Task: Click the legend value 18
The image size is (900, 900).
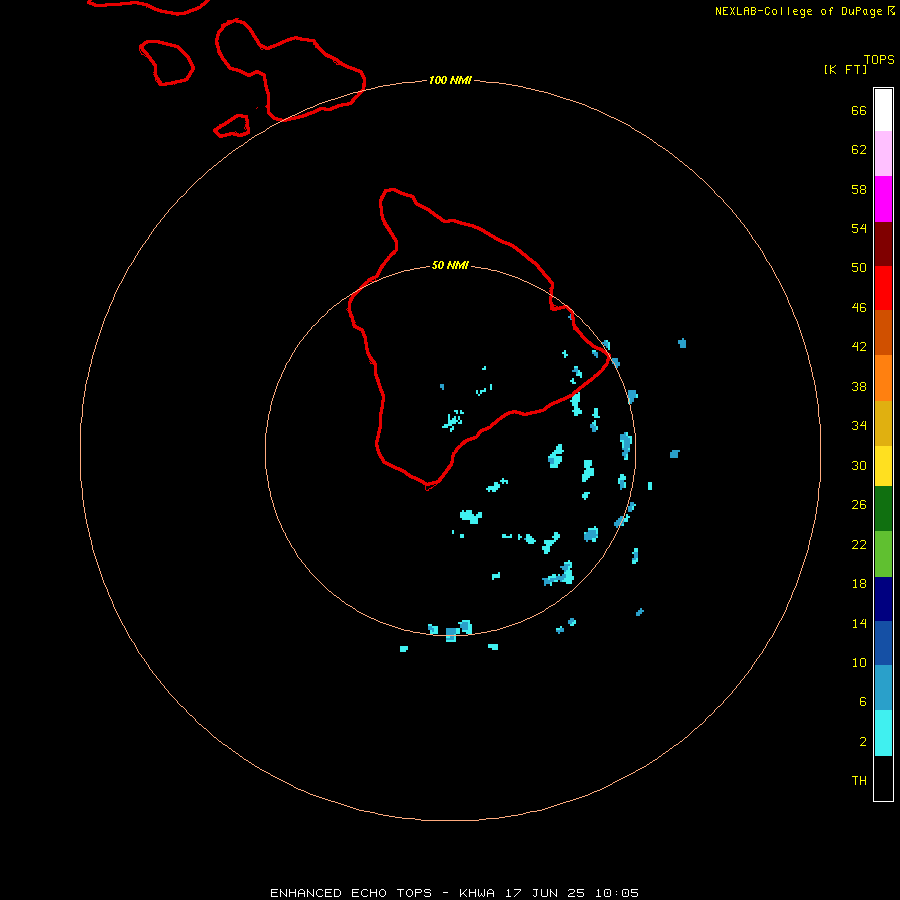Action: pyautogui.click(x=859, y=584)
